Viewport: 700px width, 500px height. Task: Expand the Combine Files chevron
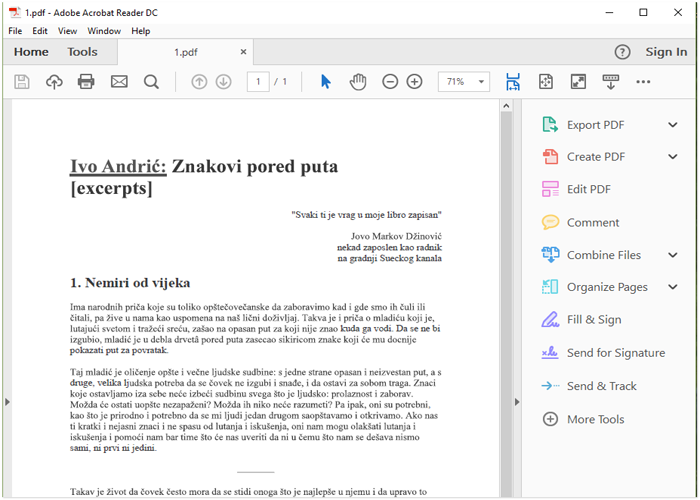coord(673,255)
